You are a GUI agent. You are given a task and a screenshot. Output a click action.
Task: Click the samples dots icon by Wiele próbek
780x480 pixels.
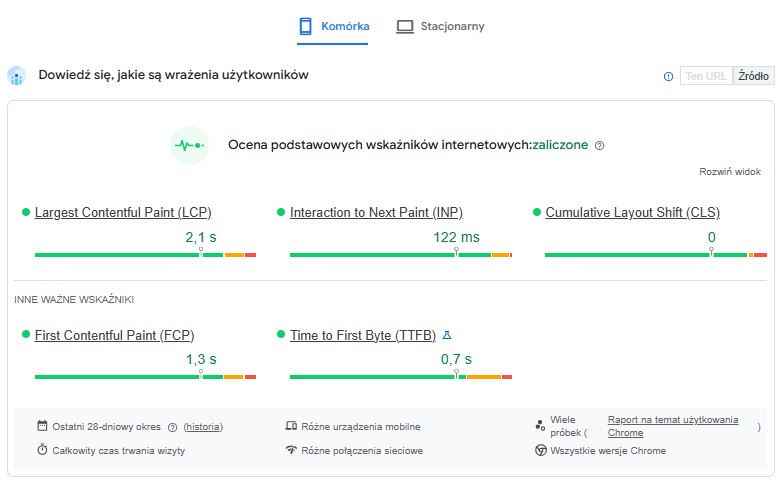click(x=540, y=425)
